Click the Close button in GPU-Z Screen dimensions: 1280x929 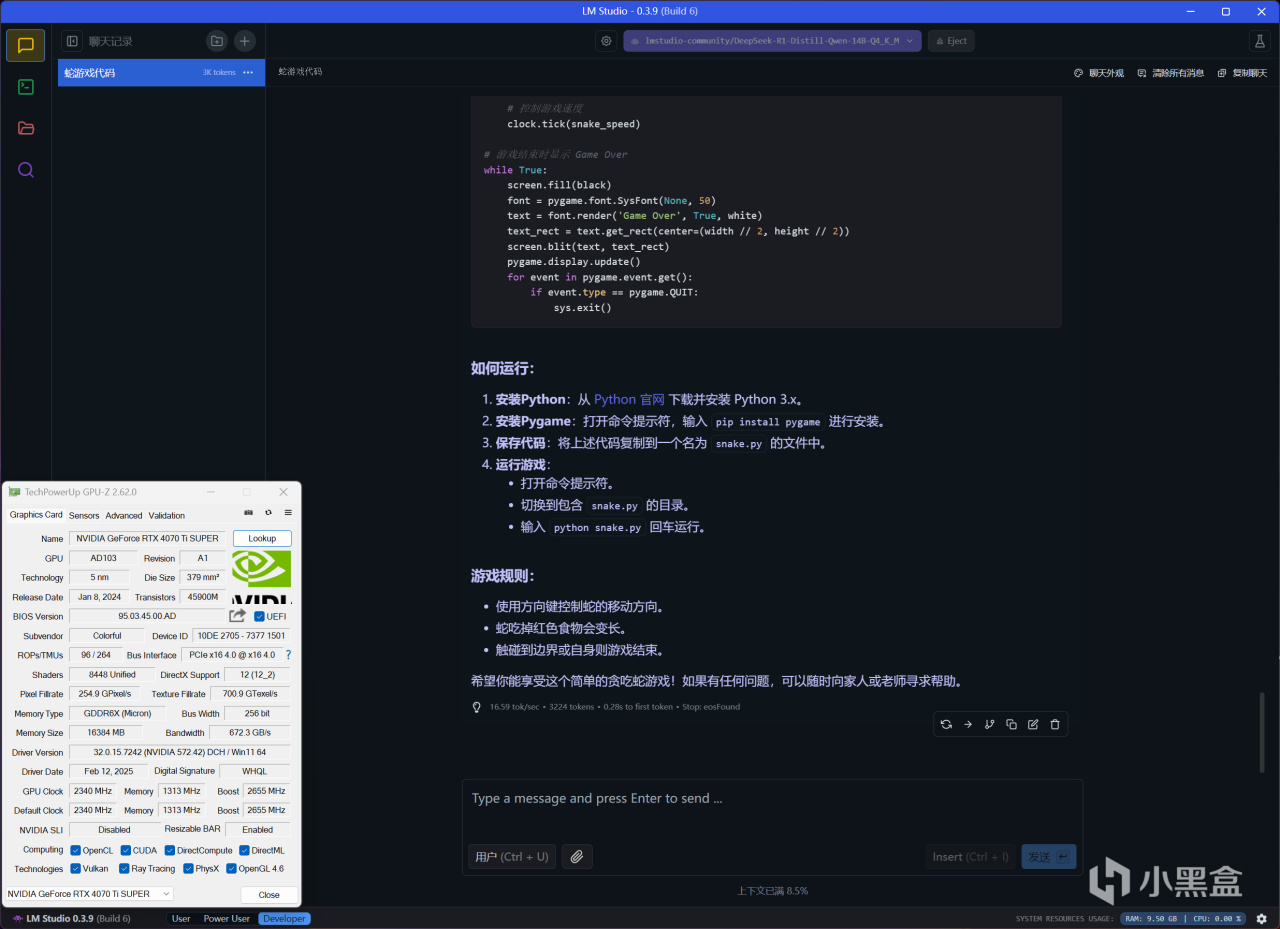pyautogui.click(x=269, y=895)
